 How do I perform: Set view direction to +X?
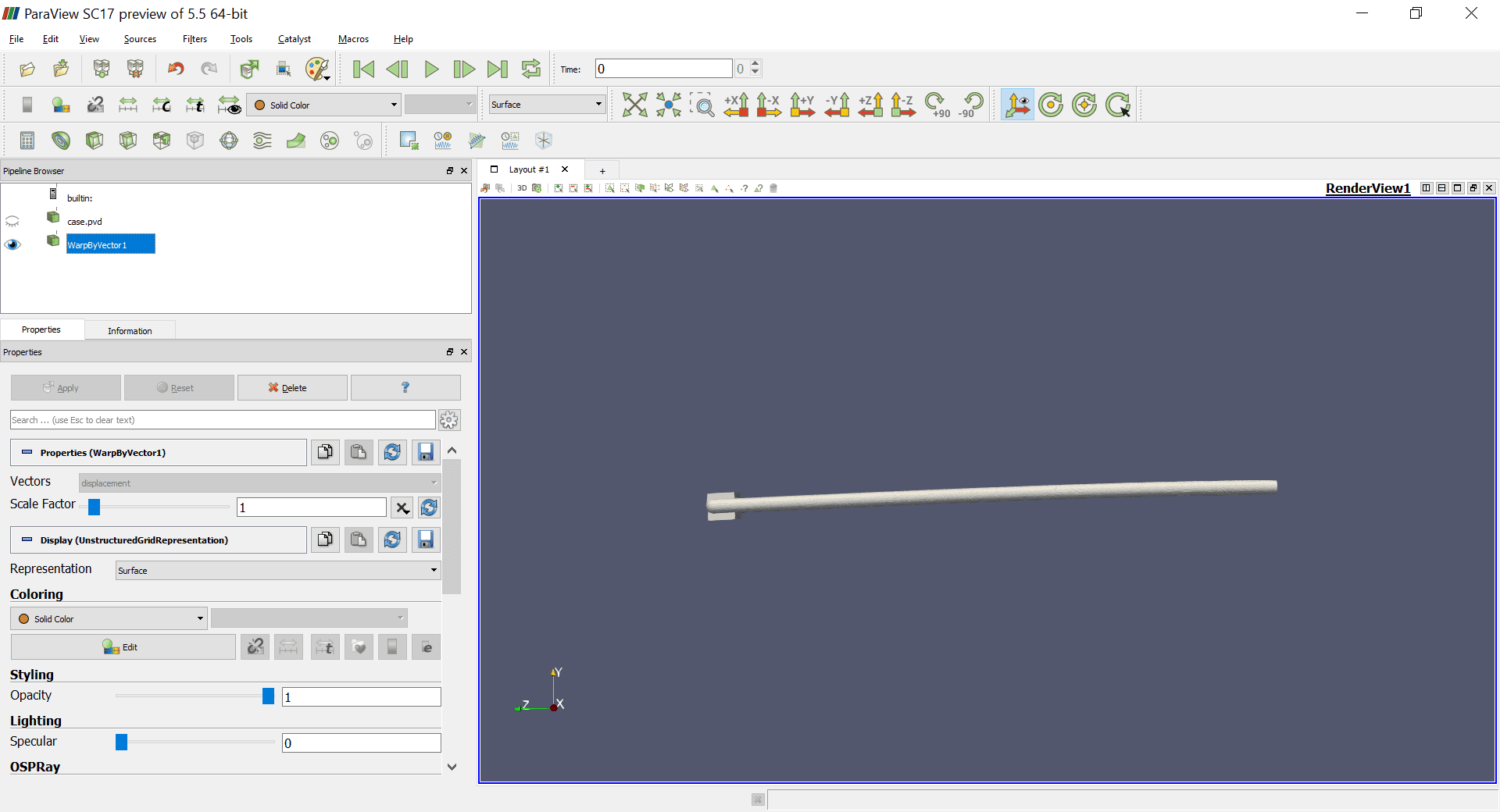tap(736, 105)
